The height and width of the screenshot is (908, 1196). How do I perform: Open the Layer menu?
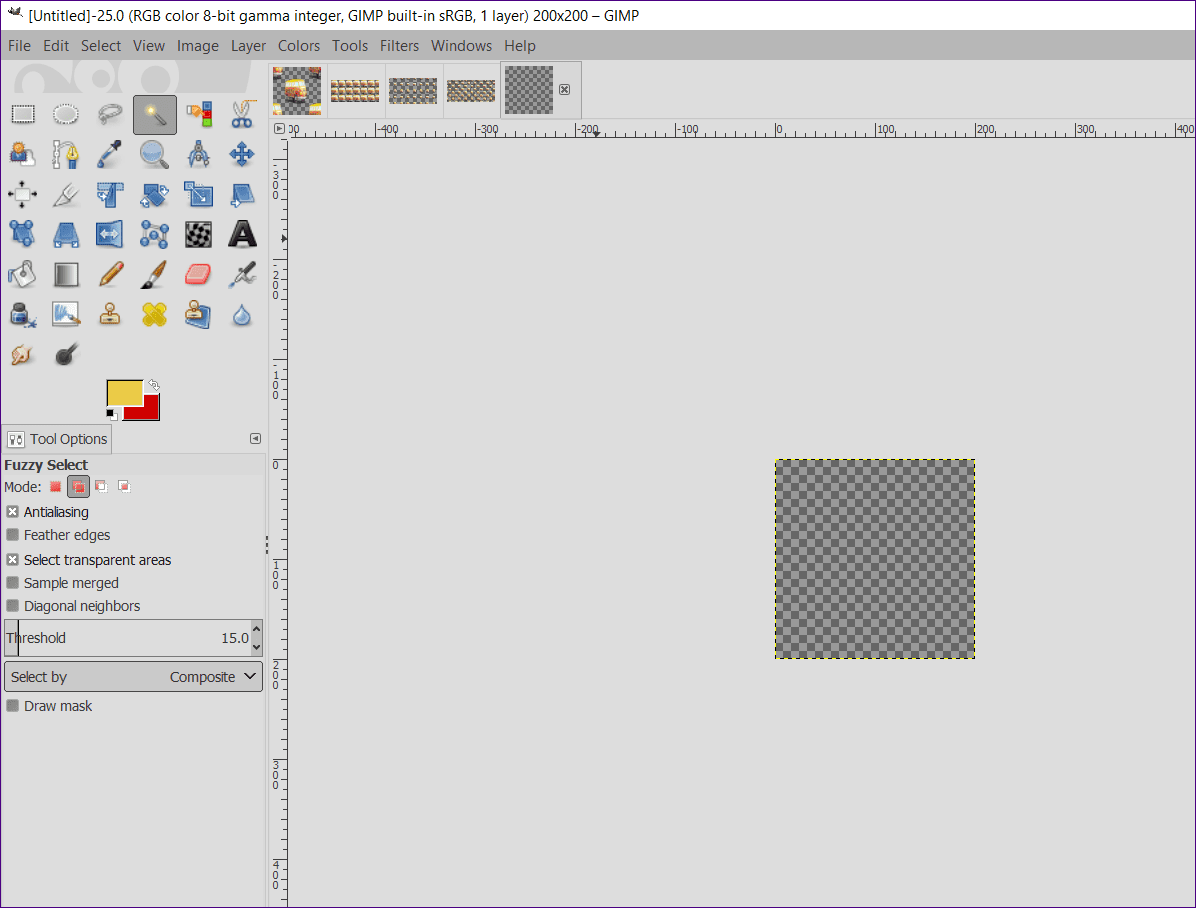pos(249,46)
